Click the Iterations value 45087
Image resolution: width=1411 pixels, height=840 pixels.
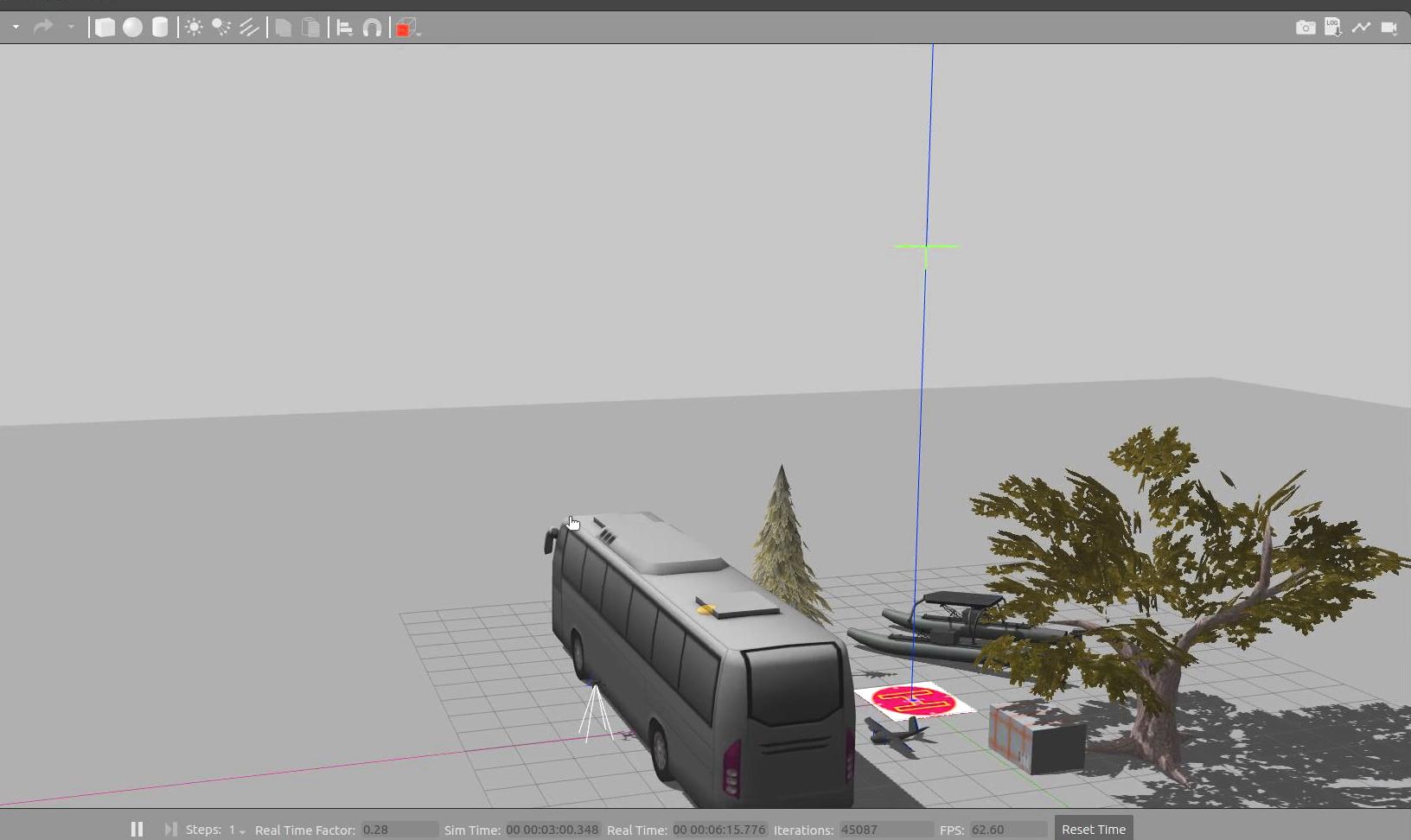click(886, 830)
